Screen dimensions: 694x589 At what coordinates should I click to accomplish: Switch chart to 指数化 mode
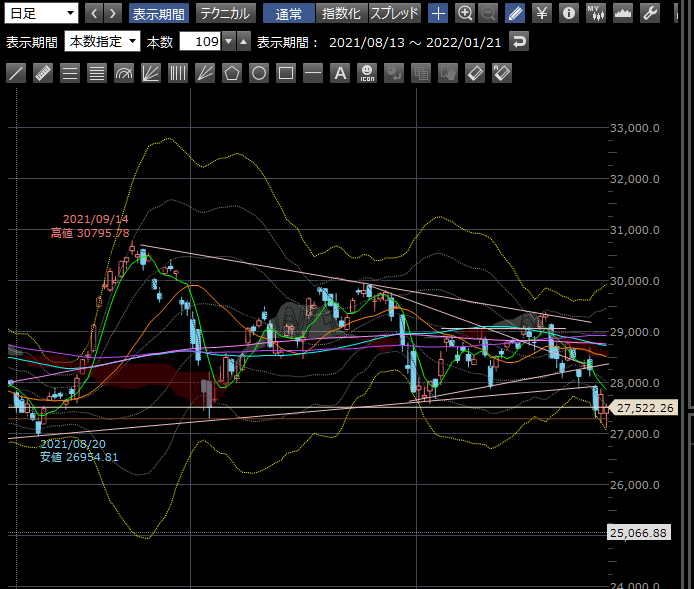pyautogui.click(x=341, y=13)
